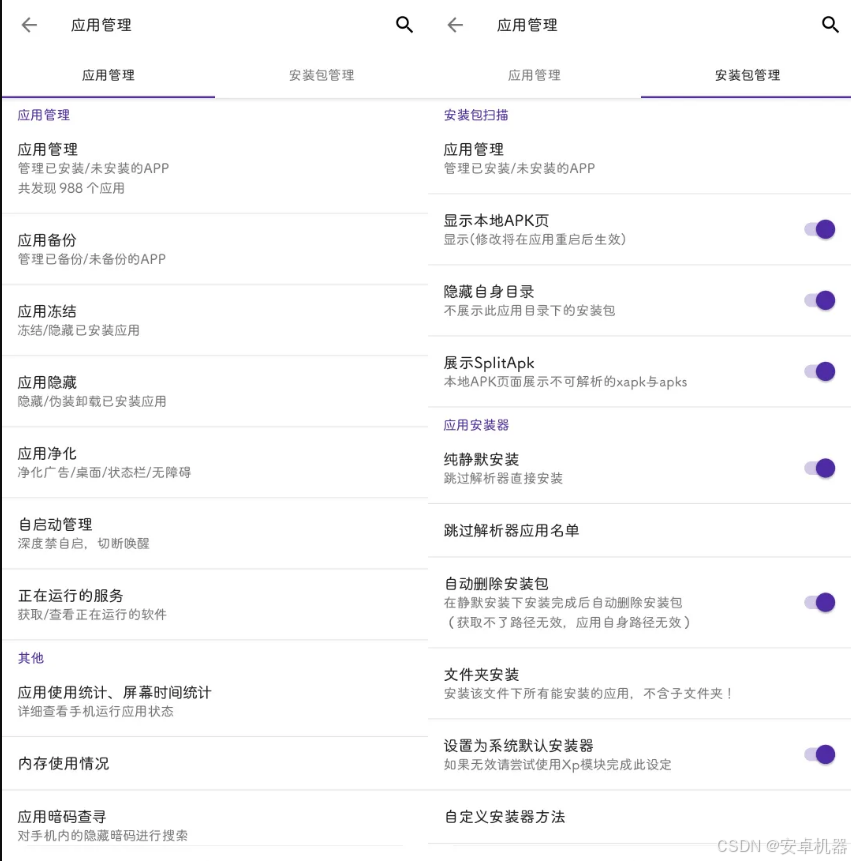Toggle 自动删除安装包 switch

820,602
